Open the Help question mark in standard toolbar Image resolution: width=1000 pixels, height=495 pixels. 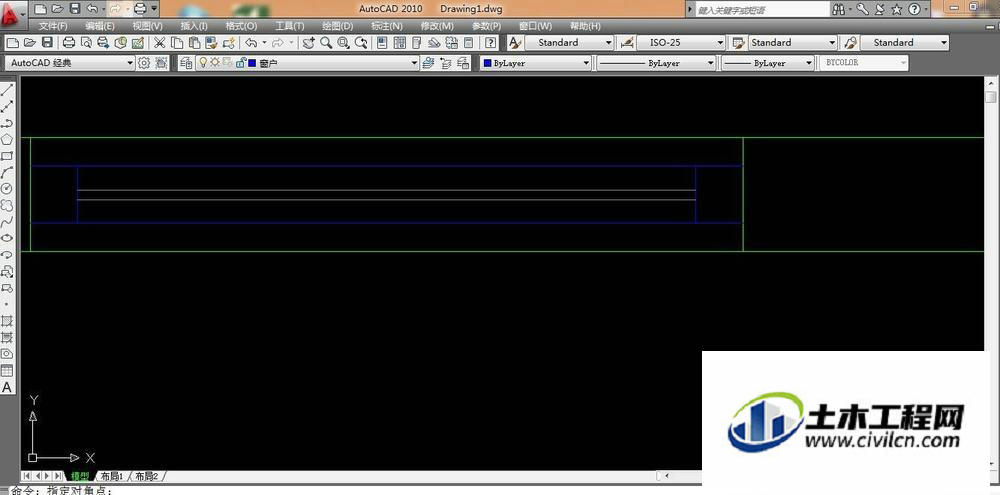pyautogui.click(x=490, y=43)
